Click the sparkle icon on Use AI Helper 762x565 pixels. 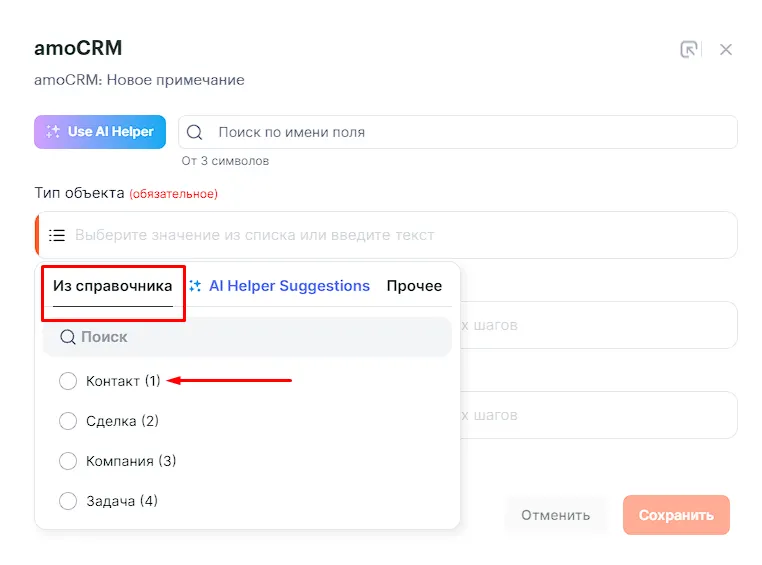pos(53,132)
